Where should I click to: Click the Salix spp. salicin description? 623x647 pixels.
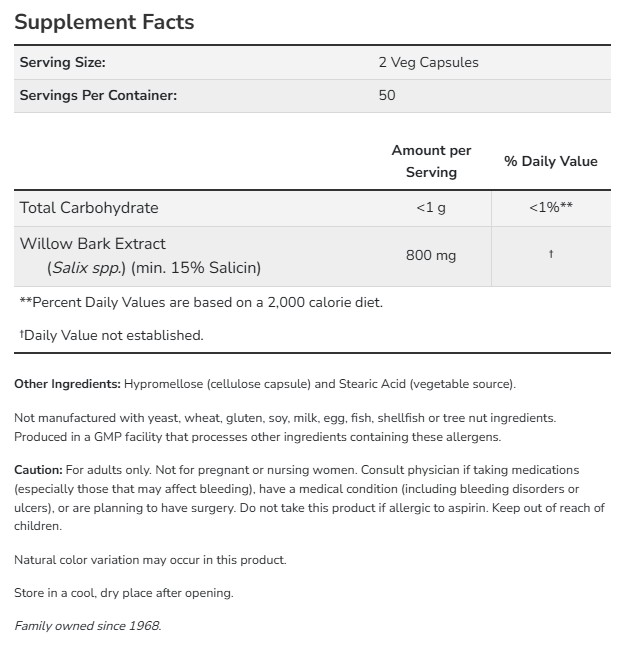tap(154, 268)
